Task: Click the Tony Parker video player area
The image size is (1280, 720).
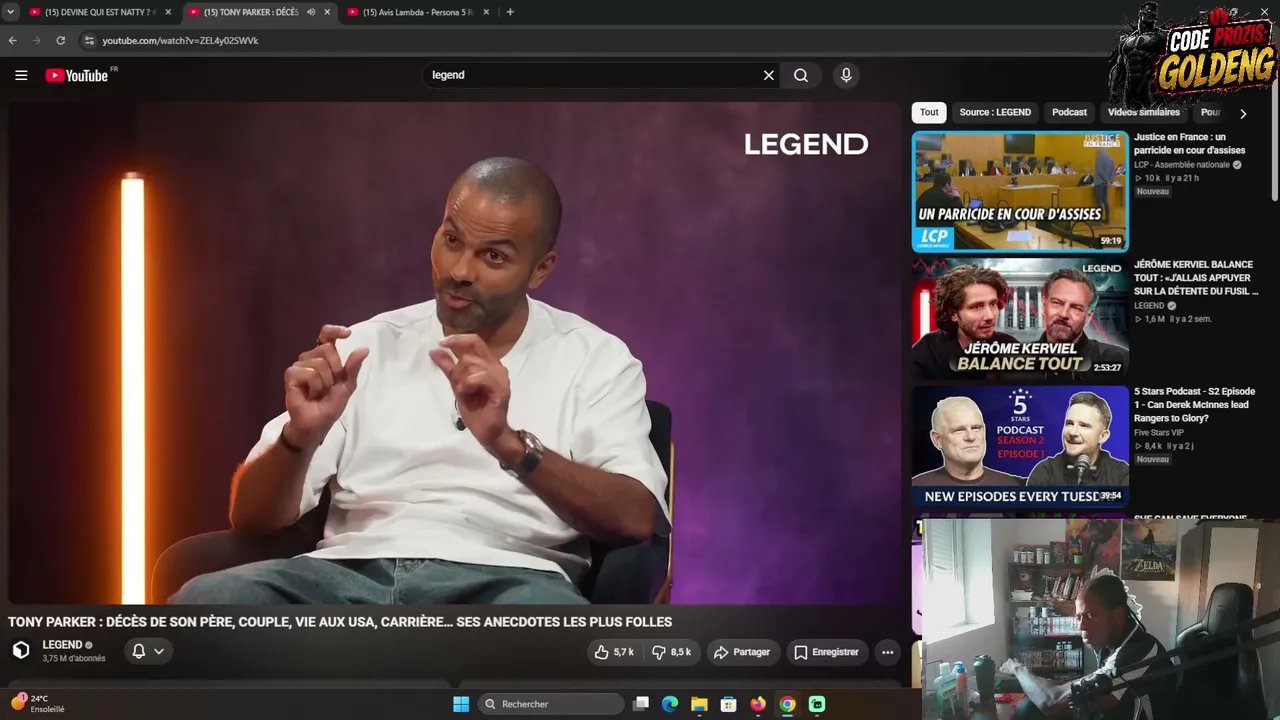Action: coord(455,353)
